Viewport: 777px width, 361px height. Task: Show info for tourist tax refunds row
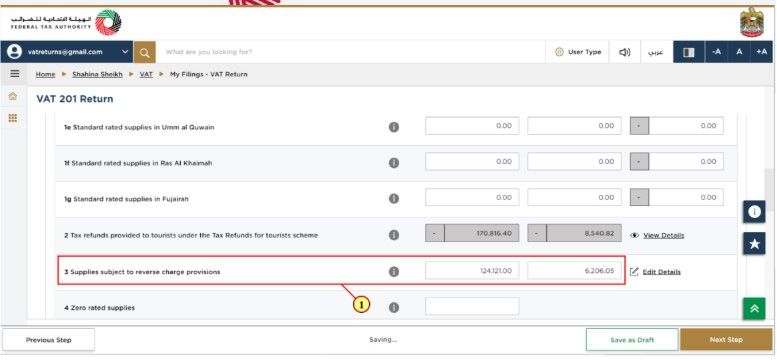point(393,235)
